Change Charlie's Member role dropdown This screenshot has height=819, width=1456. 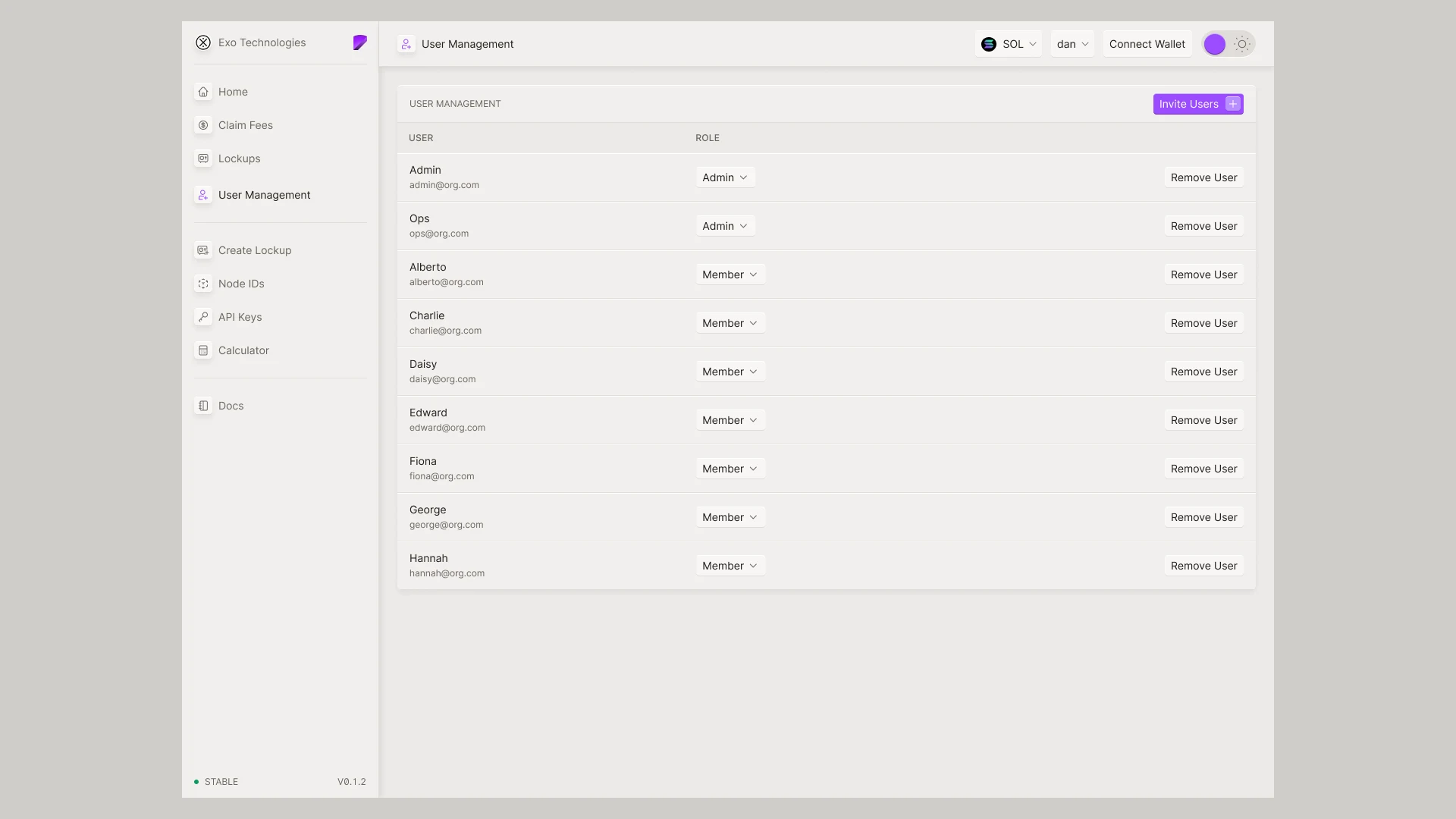[x=730, y=323]
